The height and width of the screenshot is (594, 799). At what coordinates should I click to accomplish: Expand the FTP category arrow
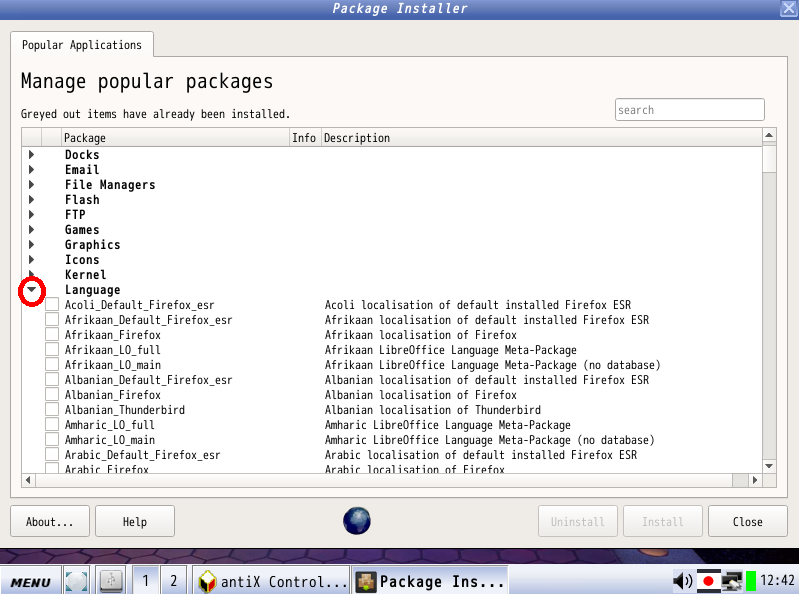coord(31,214)
